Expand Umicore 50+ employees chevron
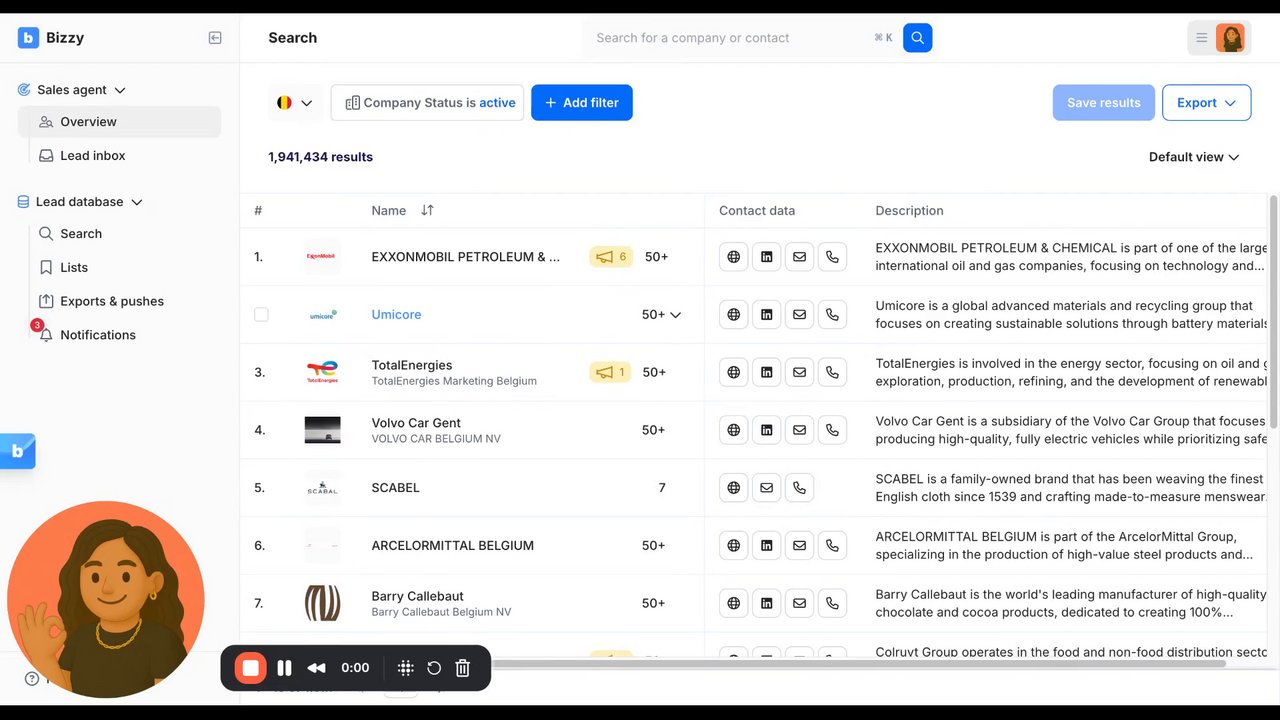The width and height of the screenshot is (1280, 720). click(x=675, y=315)
